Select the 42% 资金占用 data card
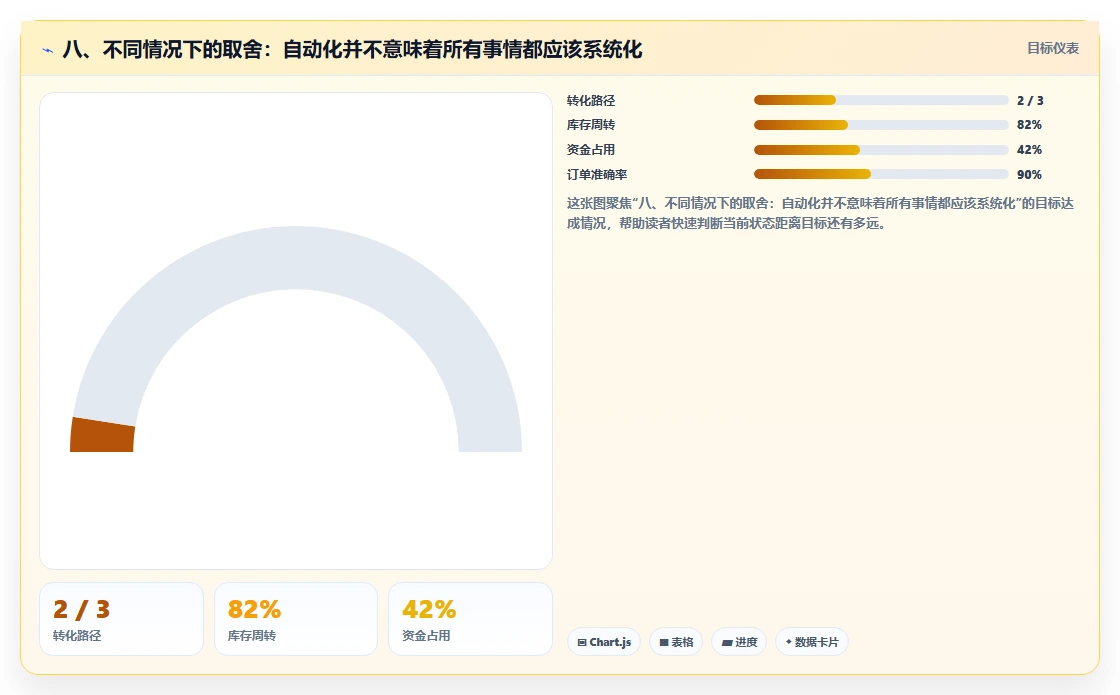Screen dimensions: 1120x695 click(x=470, y=619)
